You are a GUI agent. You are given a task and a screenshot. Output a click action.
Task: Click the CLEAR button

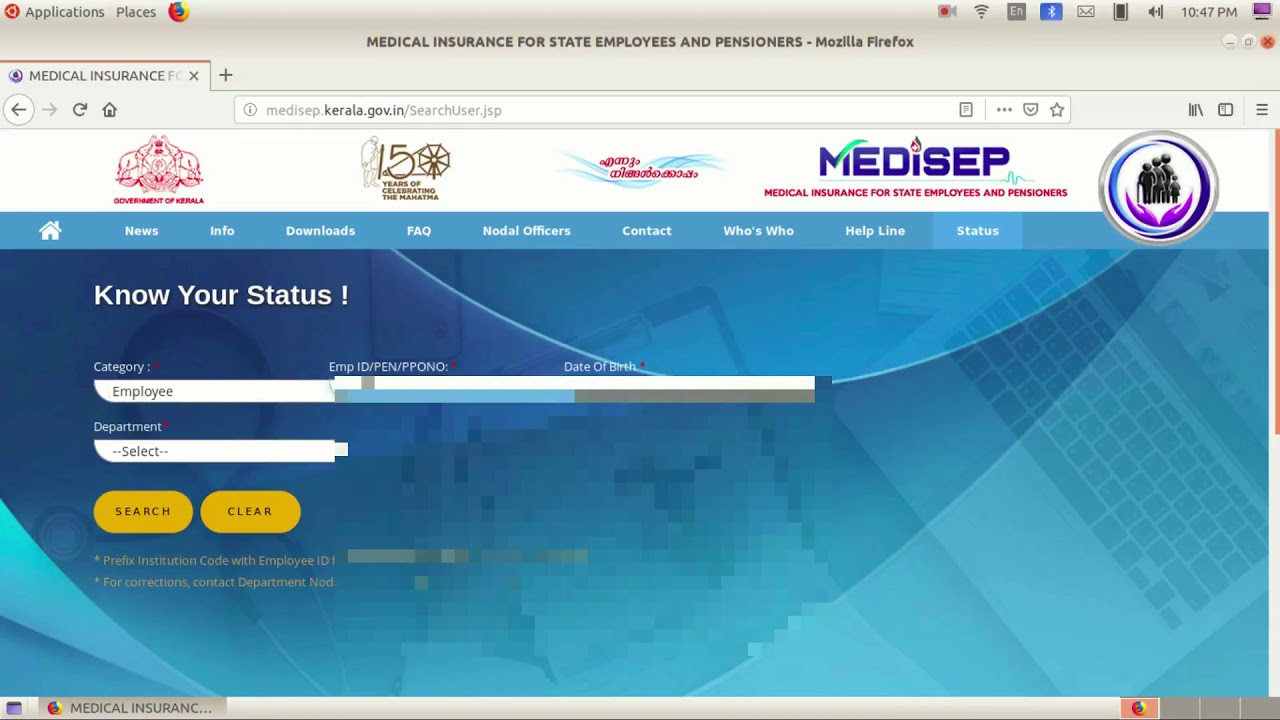(x=250, y=511)
